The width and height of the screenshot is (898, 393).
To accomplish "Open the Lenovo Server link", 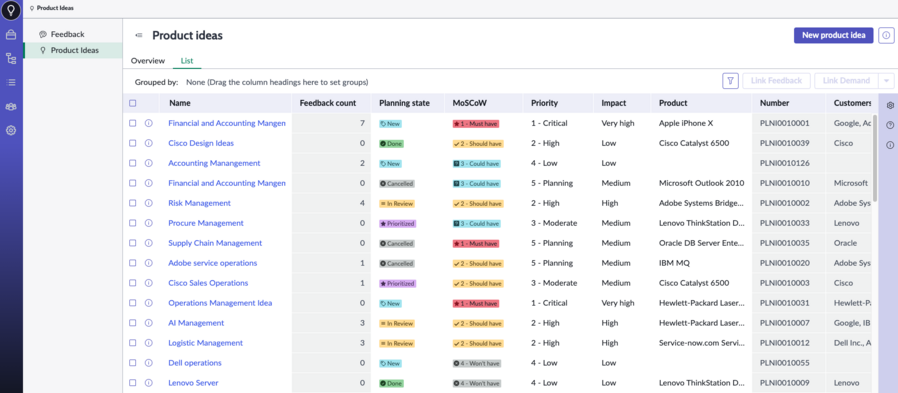I will click(x=193, y=383).
